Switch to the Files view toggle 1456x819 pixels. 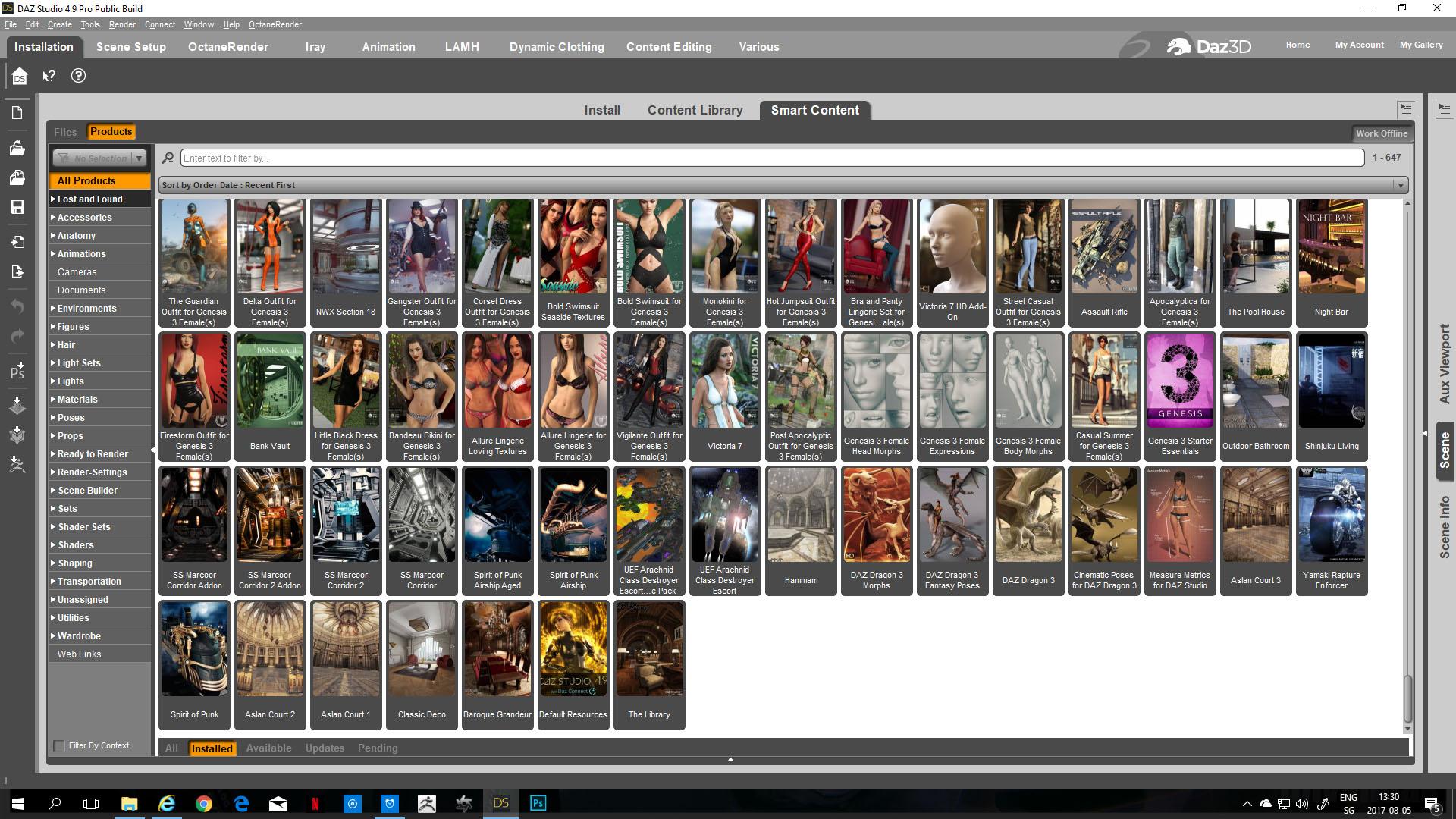(x=65, y=132)
